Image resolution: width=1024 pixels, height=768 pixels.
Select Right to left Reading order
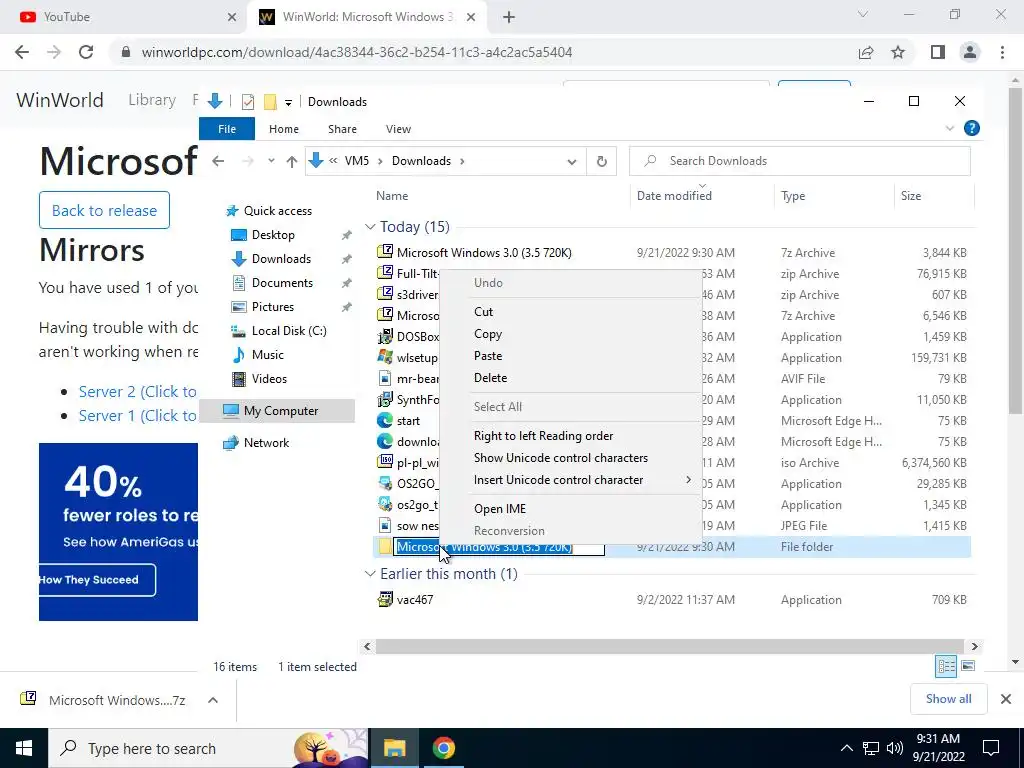pos(571,436)
